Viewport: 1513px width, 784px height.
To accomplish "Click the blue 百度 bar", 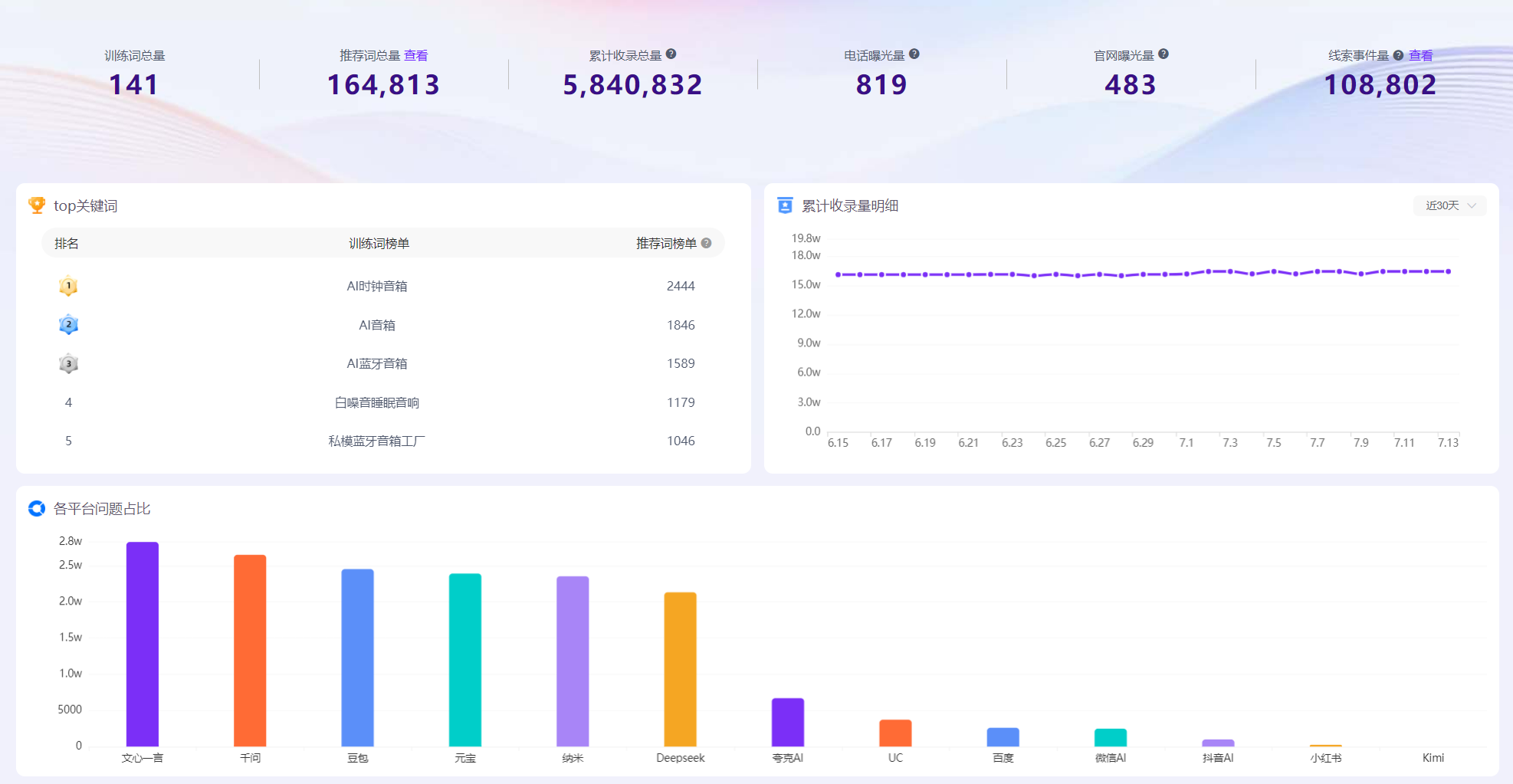I will 1003,736.
